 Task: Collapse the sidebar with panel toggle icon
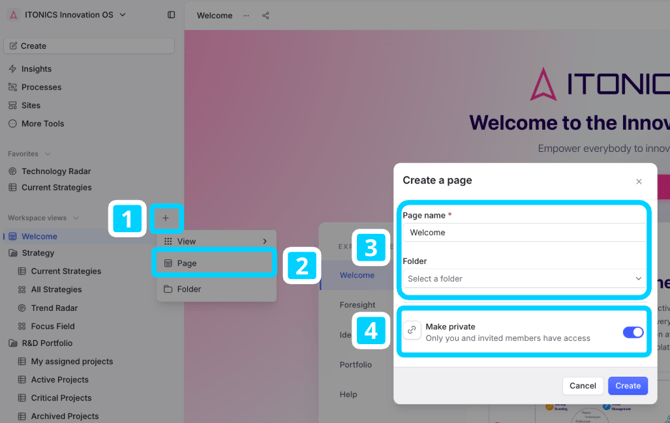pyautogui.click(x=171, y=15)
